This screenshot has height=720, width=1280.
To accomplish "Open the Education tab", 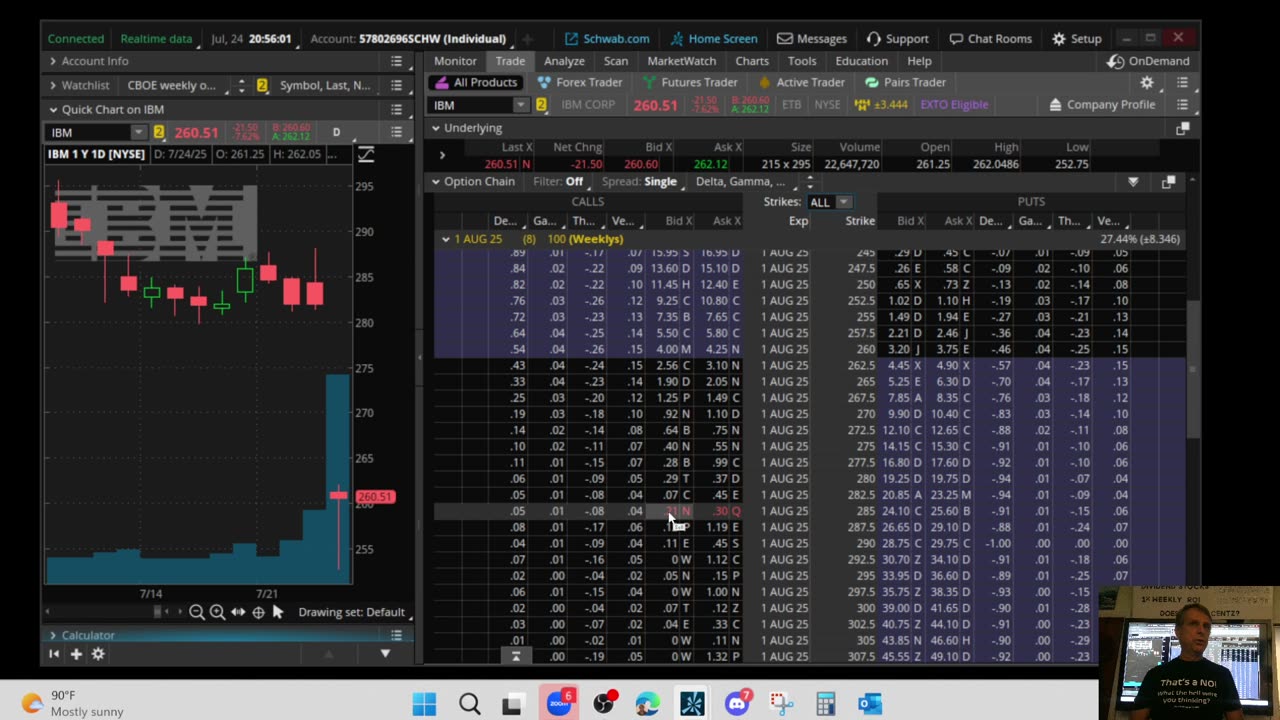I will click(861, 61).
